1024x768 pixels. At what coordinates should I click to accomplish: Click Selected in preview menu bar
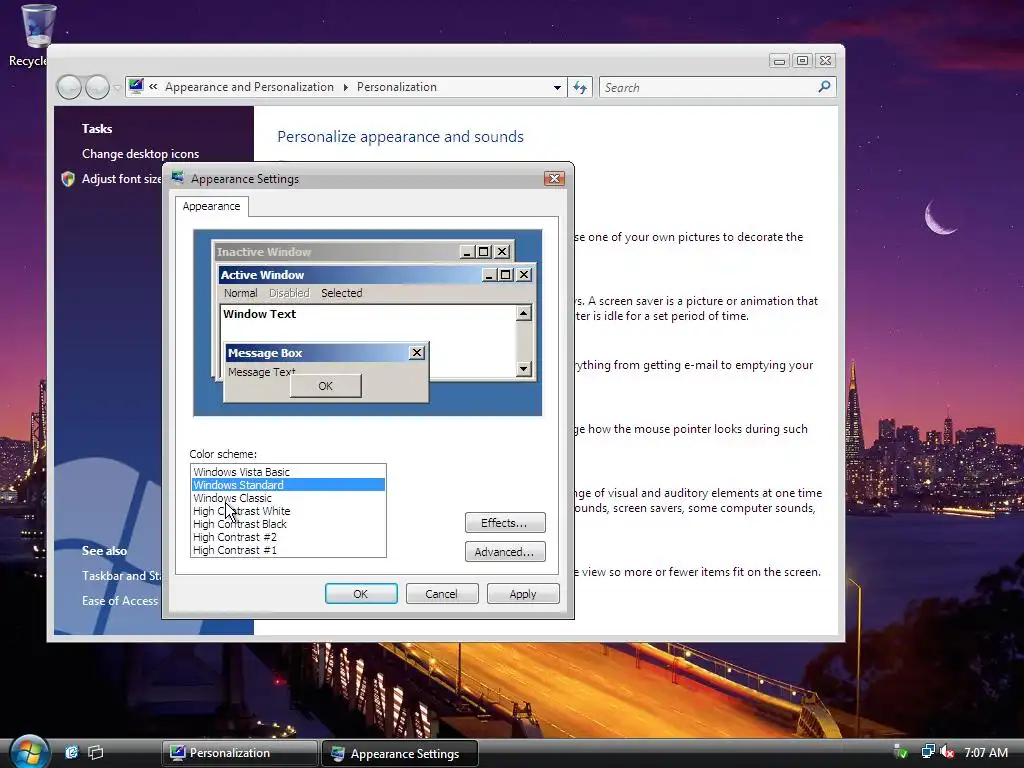(342, 293)
